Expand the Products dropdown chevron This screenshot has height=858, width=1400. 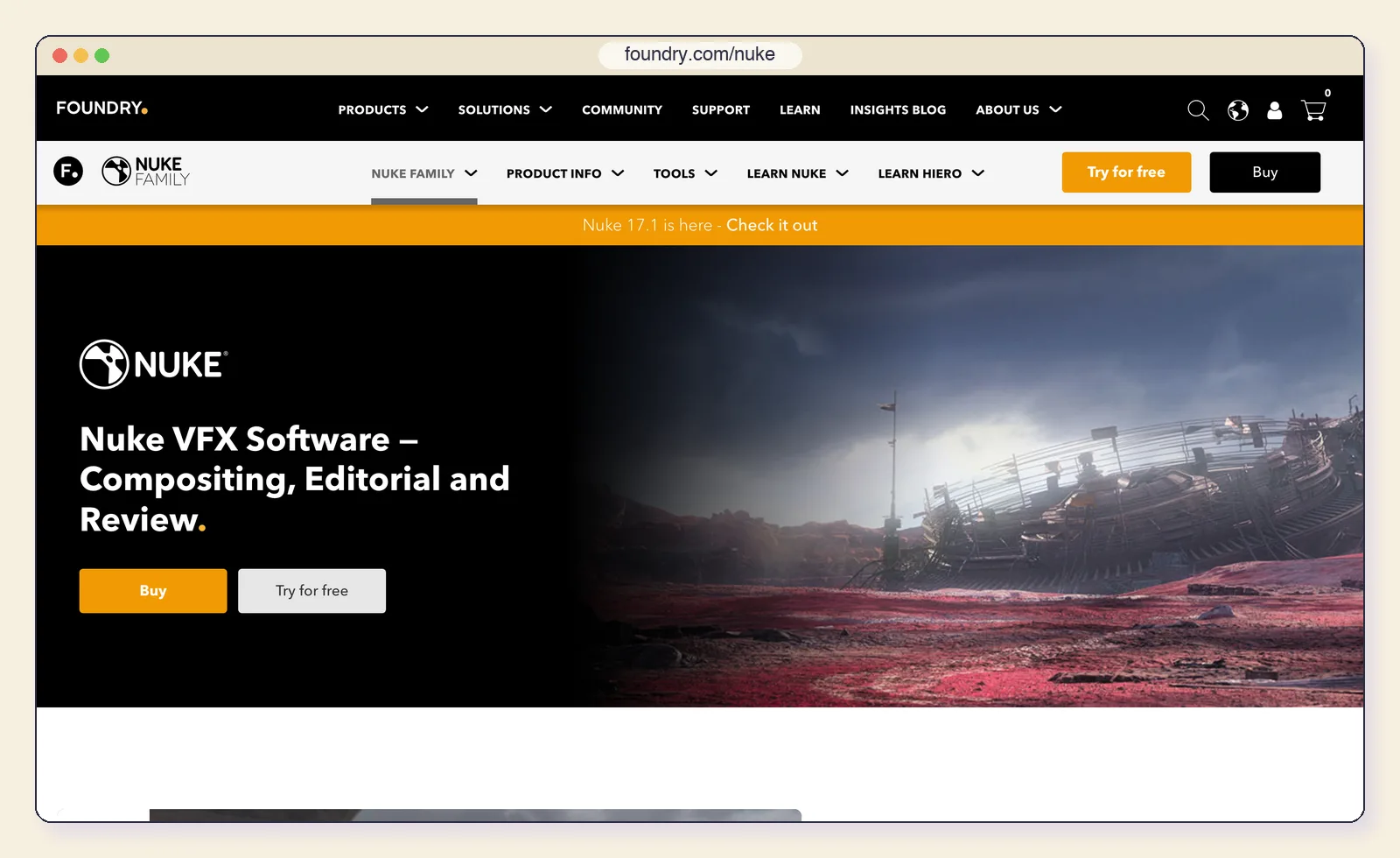pos(422,109)
